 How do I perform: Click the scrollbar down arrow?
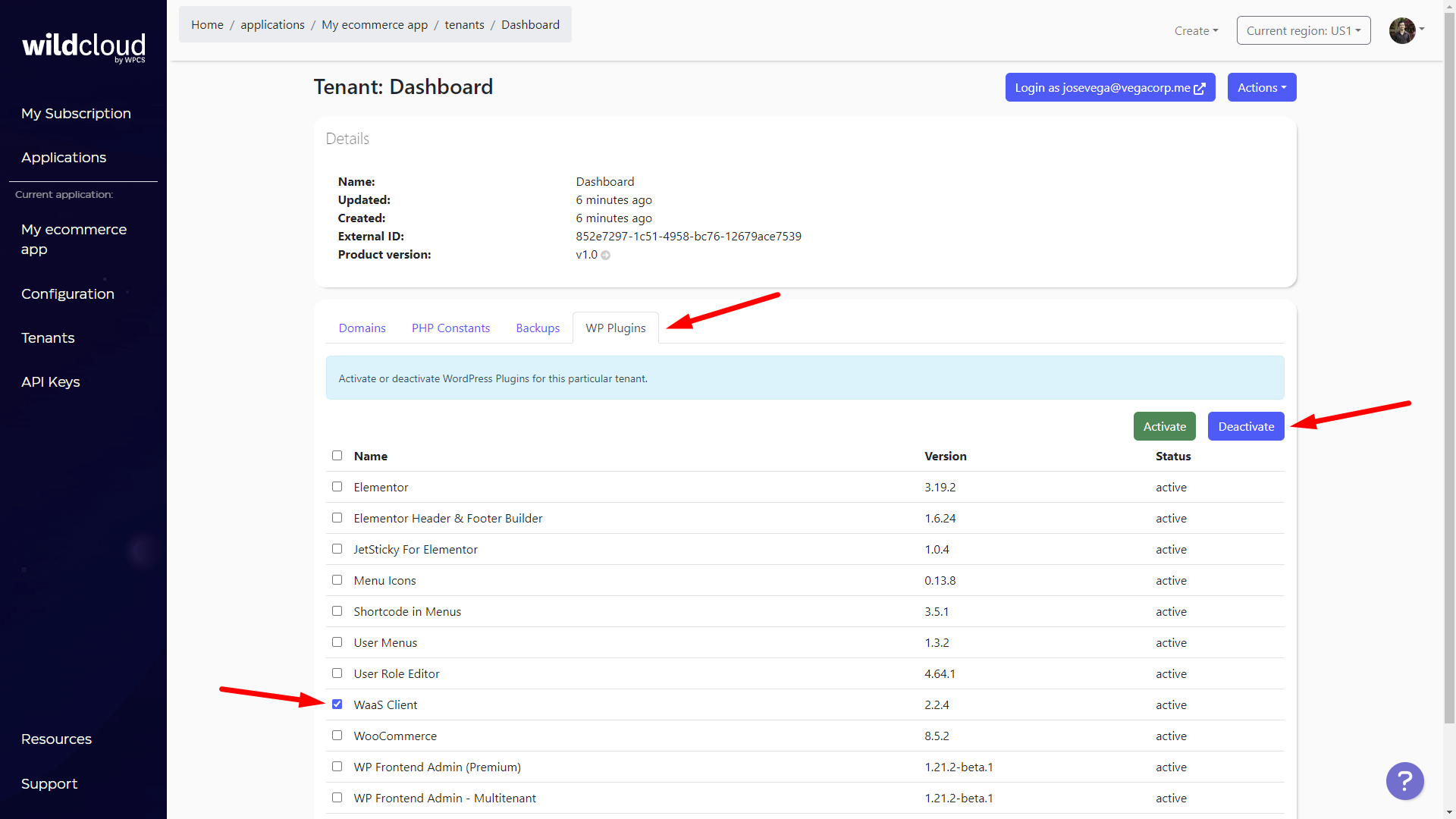1449,813
